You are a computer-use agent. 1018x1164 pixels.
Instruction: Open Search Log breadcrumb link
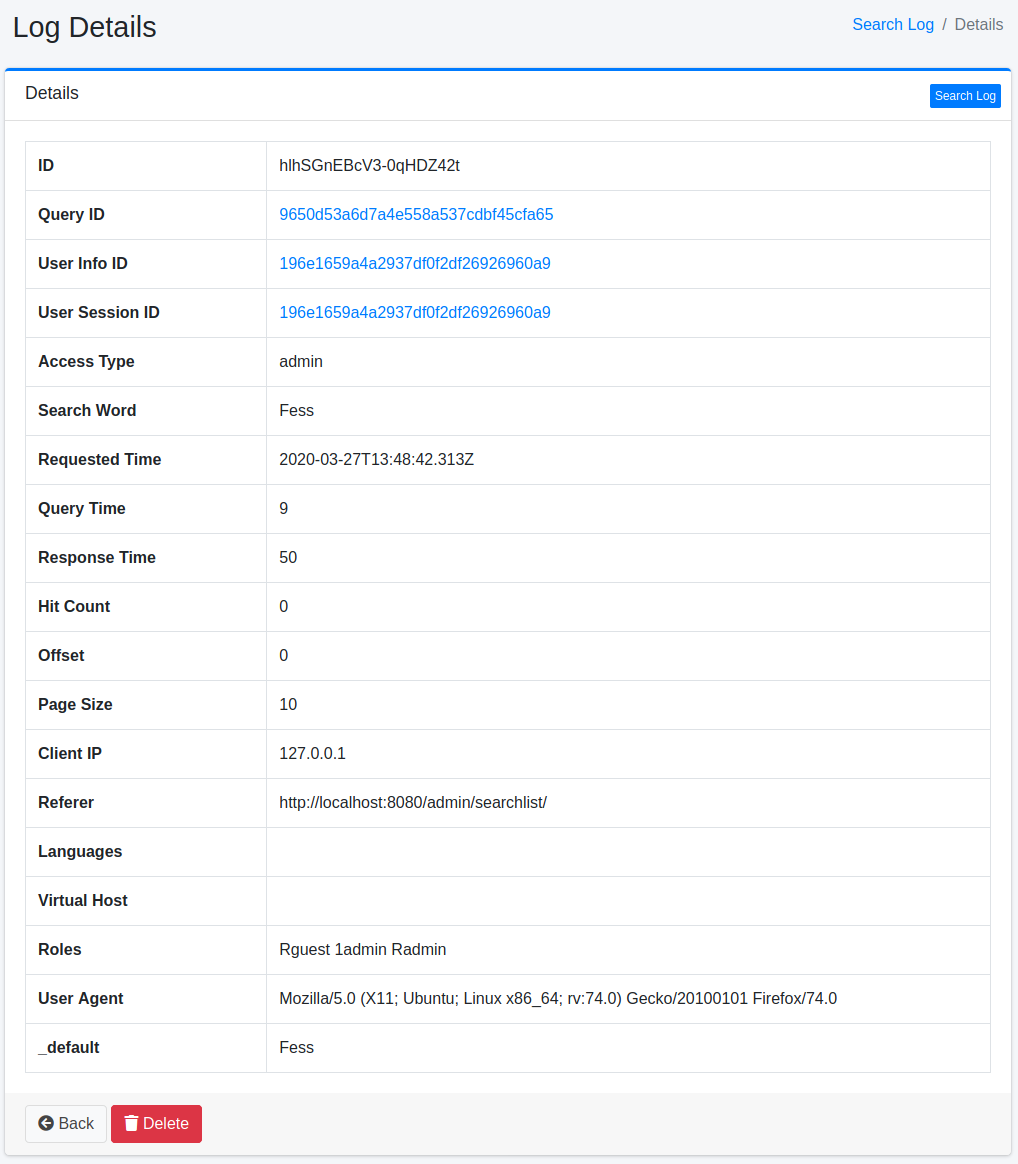pos(892,25)
